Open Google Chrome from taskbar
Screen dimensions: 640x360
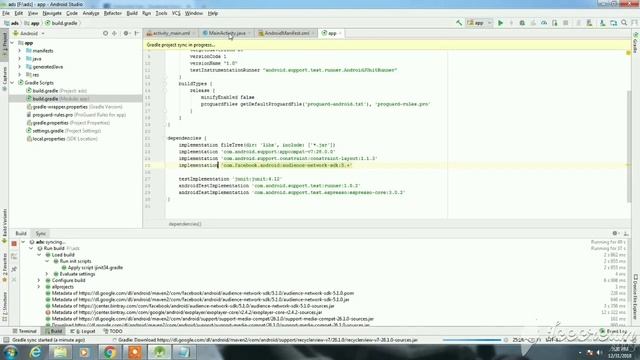coord(109,352)
